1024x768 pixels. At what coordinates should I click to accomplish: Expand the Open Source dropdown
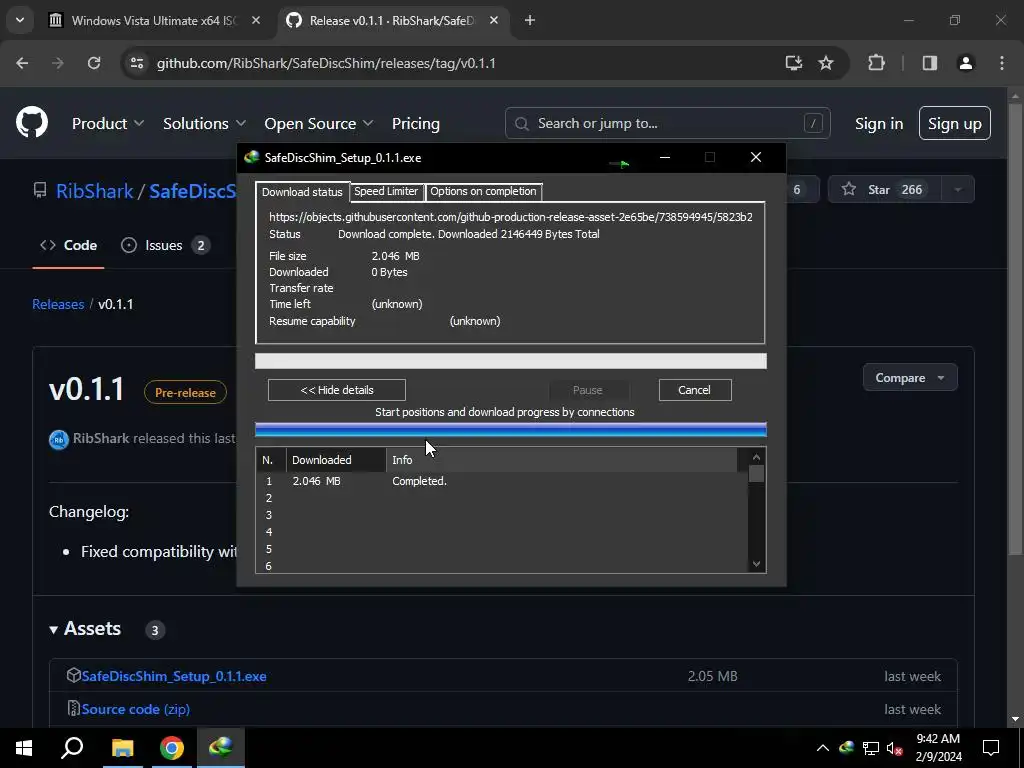pyautogui.click(x=319, y=123)
